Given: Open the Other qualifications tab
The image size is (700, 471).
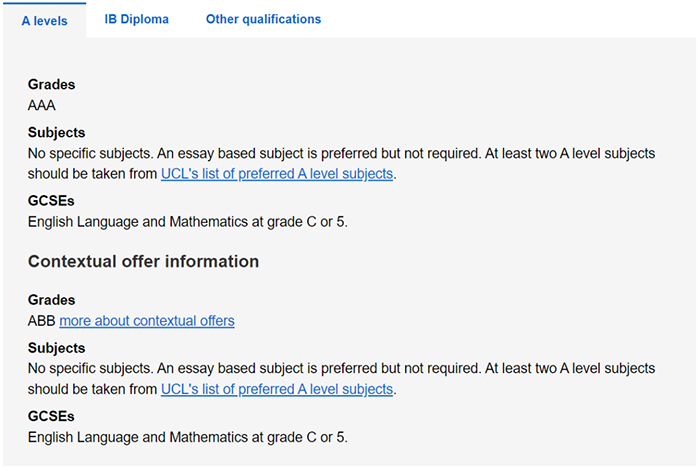Looking at the screenshot, I should (x=263, y=19).
